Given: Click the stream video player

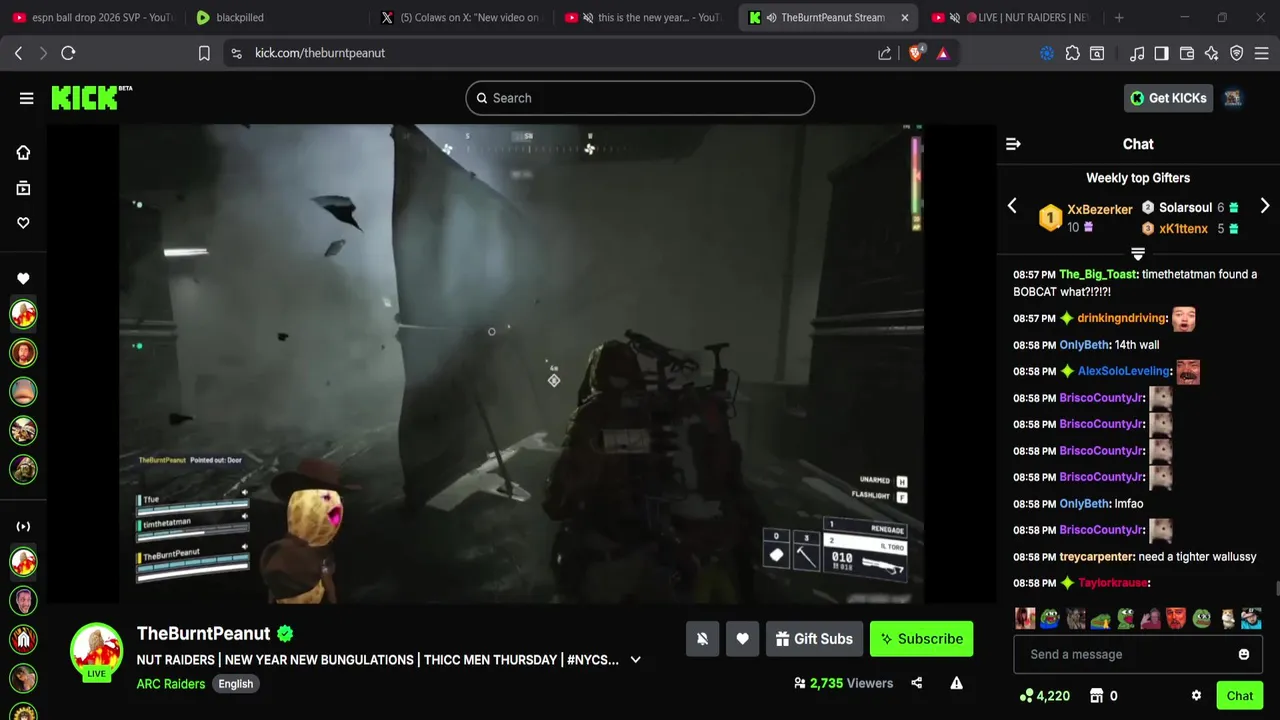Looking at the screenshot, I should point(521,364).
